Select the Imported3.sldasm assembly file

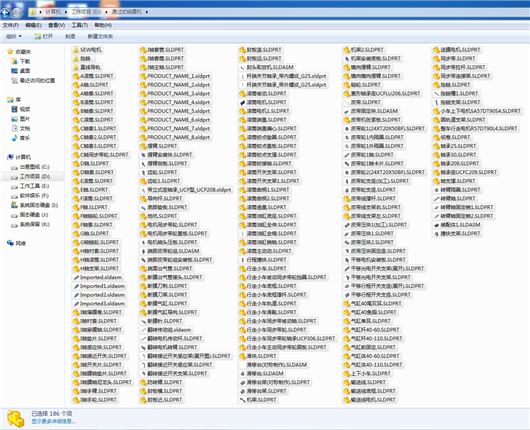[100, 304]
